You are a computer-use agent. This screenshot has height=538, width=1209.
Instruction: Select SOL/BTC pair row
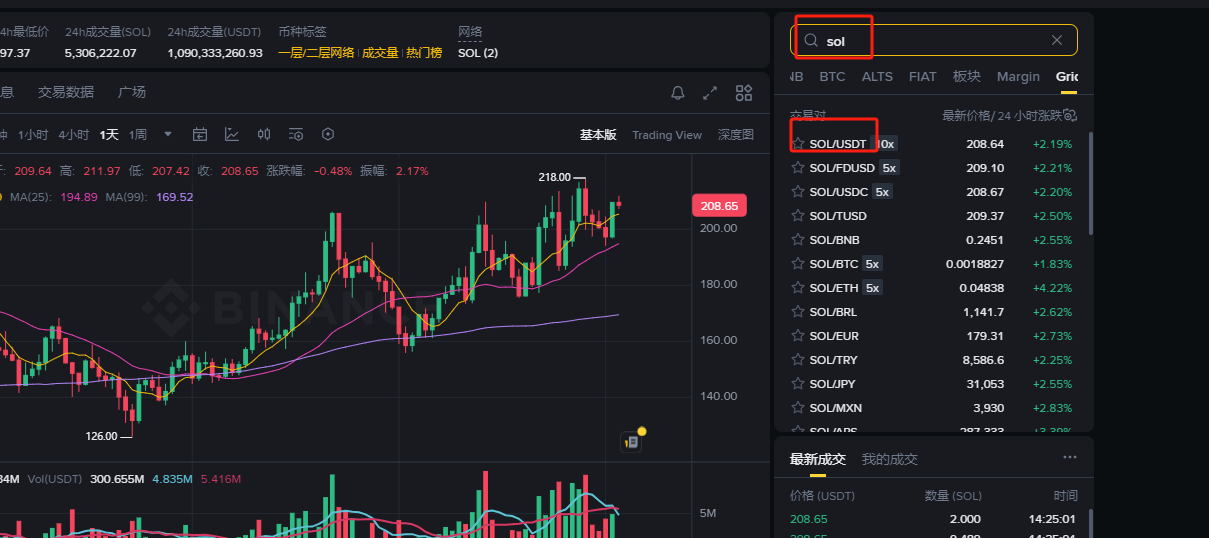pos(933,264)
